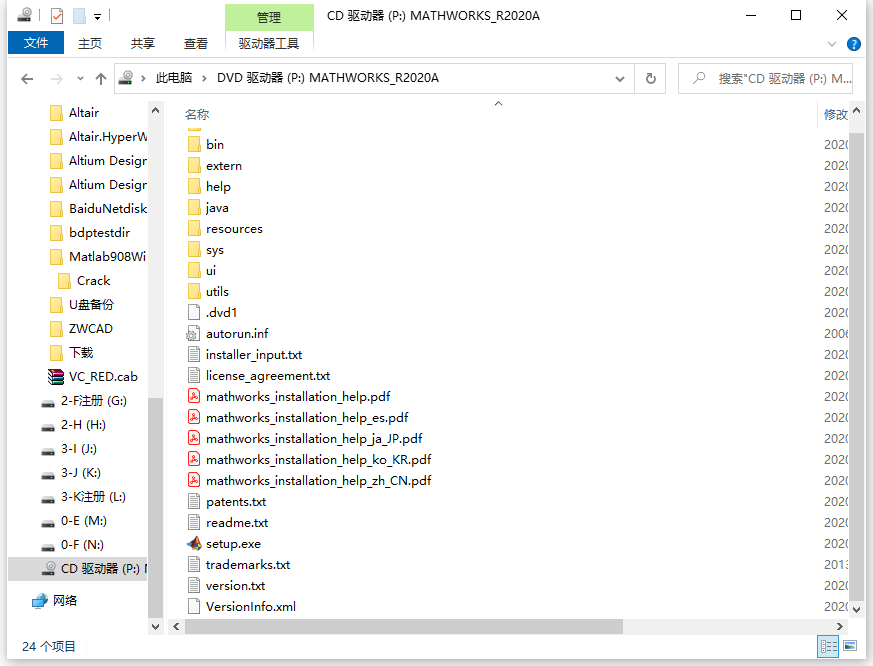Select the 3-K注册 (L:) drive
Viewport: 873px width, 666px height.
pyautogui.click(x=94, y=497)
